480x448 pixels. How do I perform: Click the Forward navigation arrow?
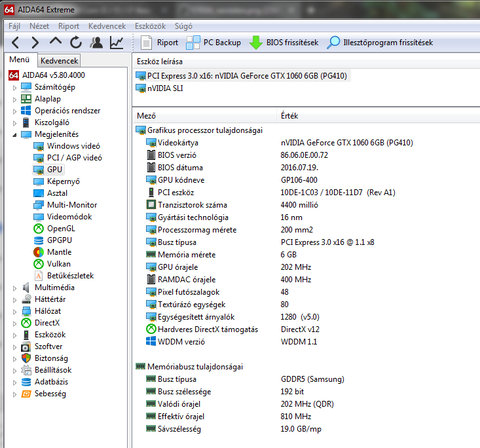[x=35, y=43]
